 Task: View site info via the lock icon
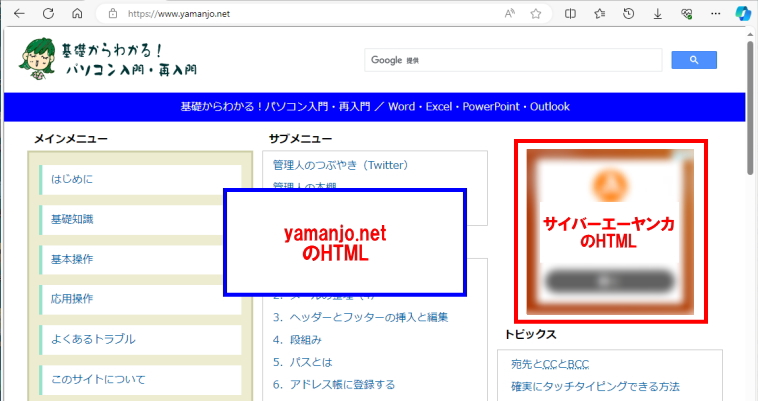pos(113,14)
